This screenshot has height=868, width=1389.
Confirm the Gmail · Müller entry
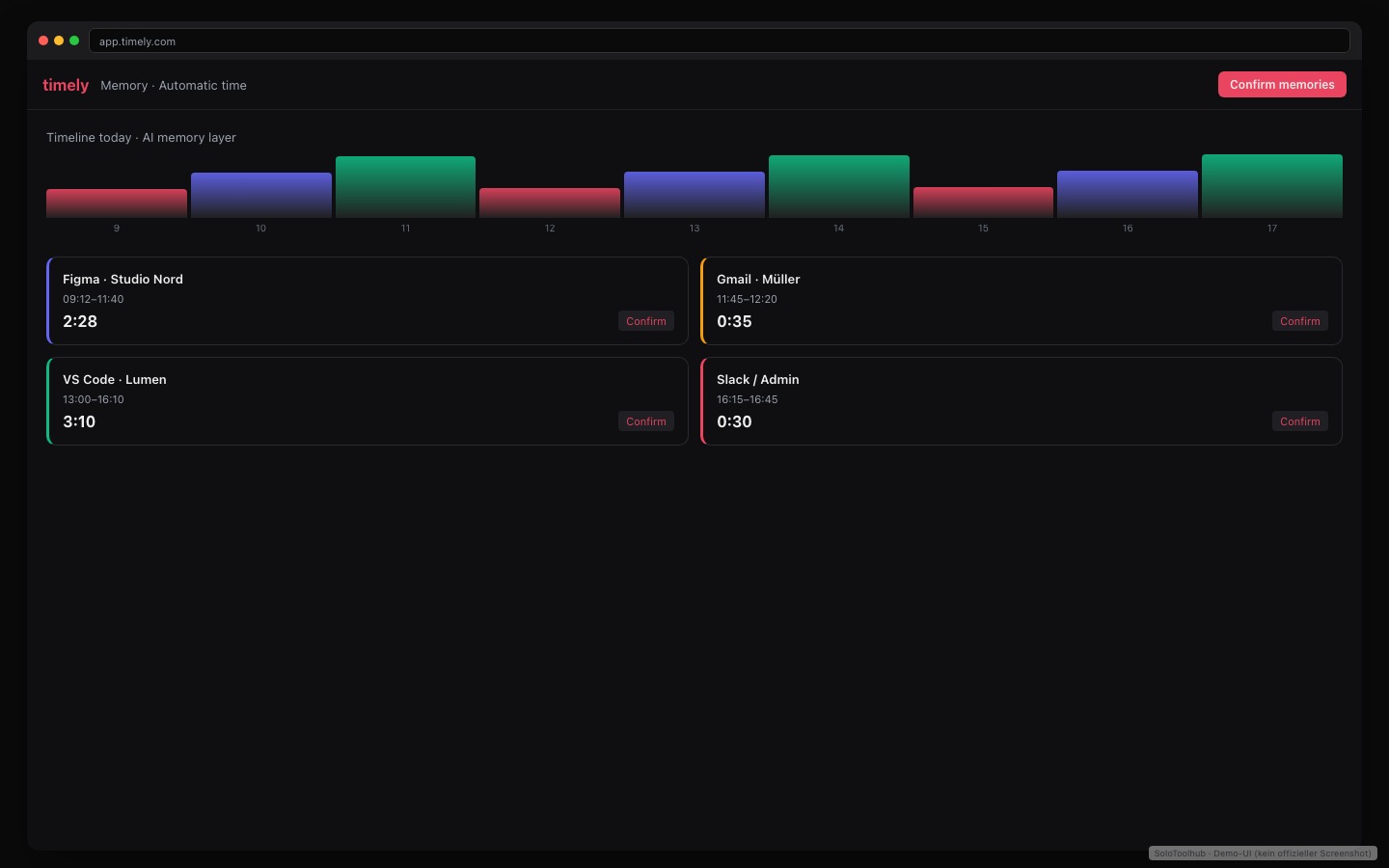point(1300,321)
